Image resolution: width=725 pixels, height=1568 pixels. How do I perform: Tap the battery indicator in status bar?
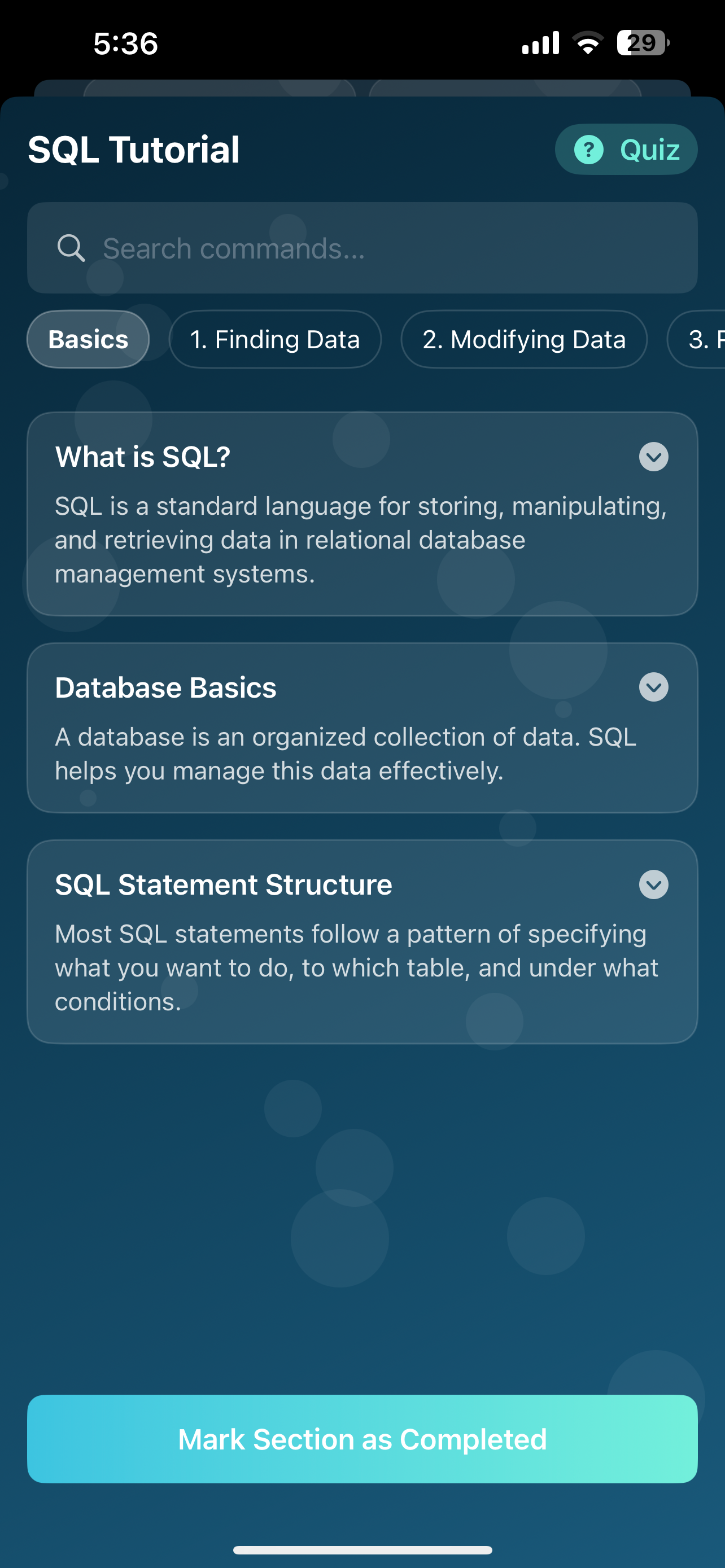(642, 43)
